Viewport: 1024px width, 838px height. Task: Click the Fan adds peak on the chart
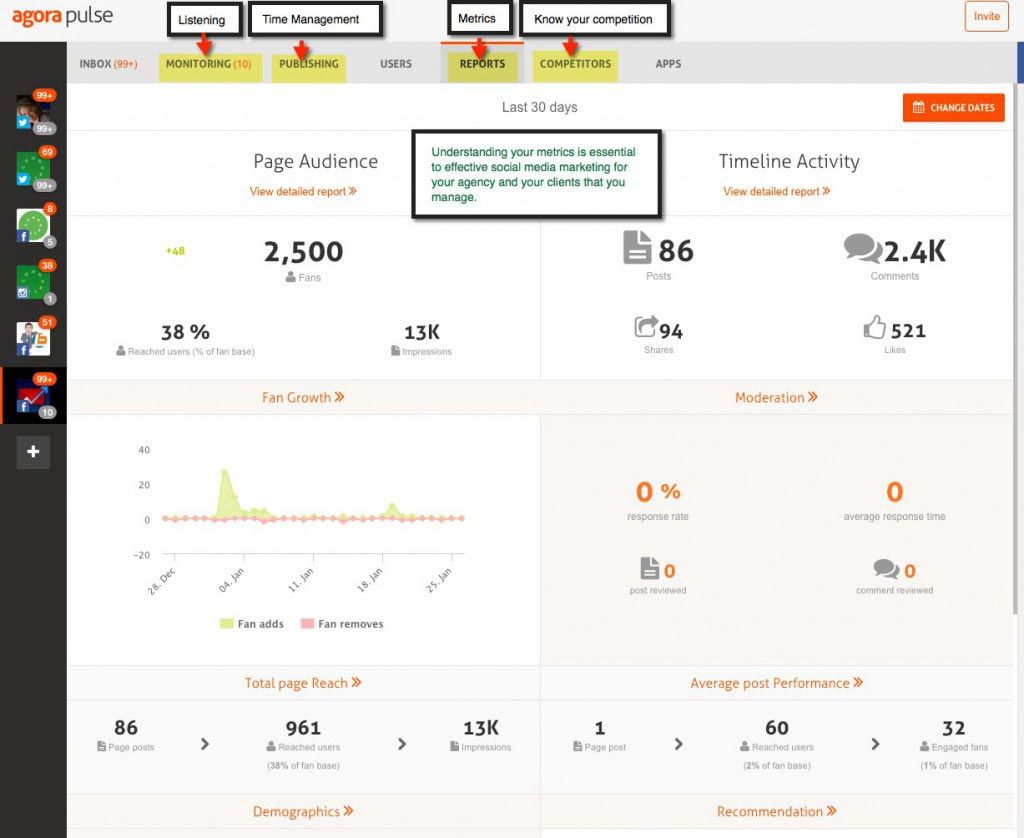coord(225,471)
